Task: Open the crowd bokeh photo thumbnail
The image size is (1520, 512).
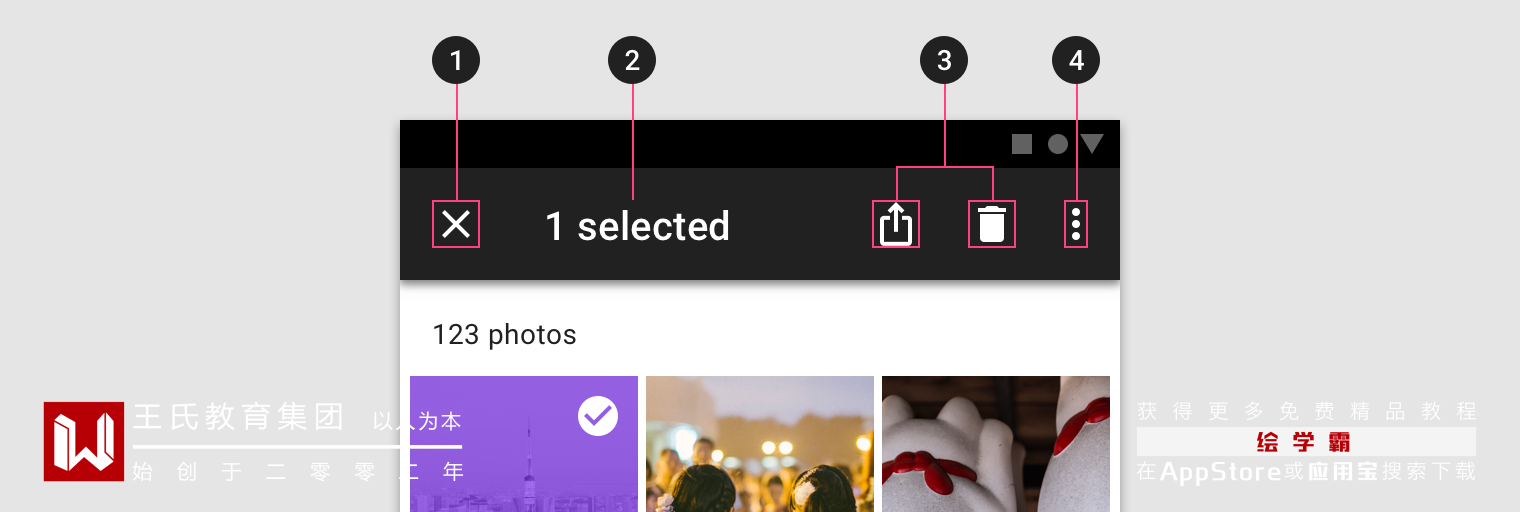Action: (x=760, y=444)
